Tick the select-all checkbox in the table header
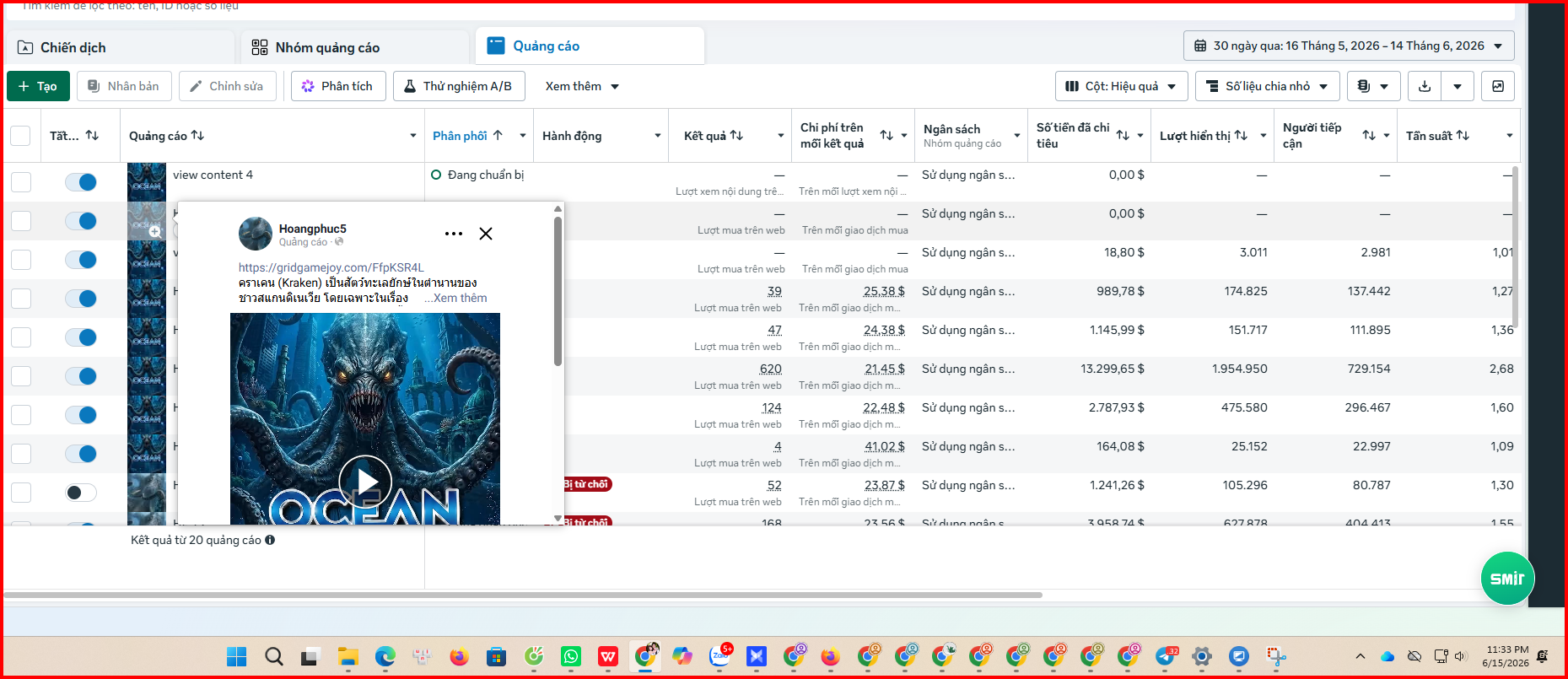 (20, 136)
